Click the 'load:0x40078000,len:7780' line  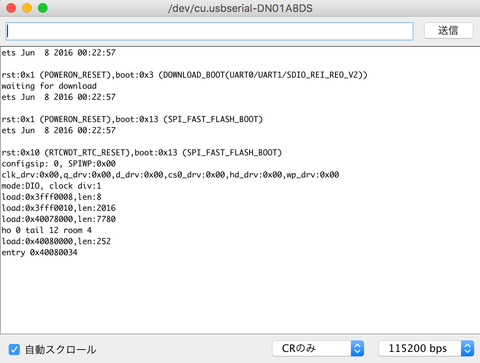pos(59,219)
